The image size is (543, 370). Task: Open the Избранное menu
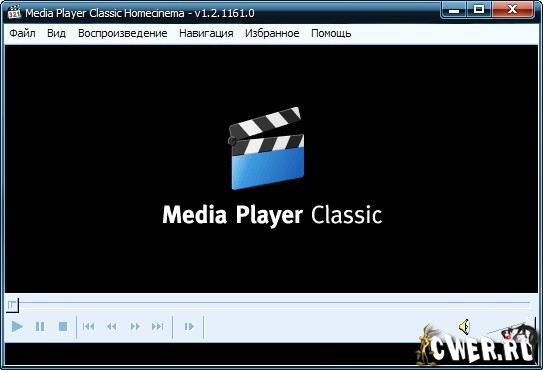272,33
